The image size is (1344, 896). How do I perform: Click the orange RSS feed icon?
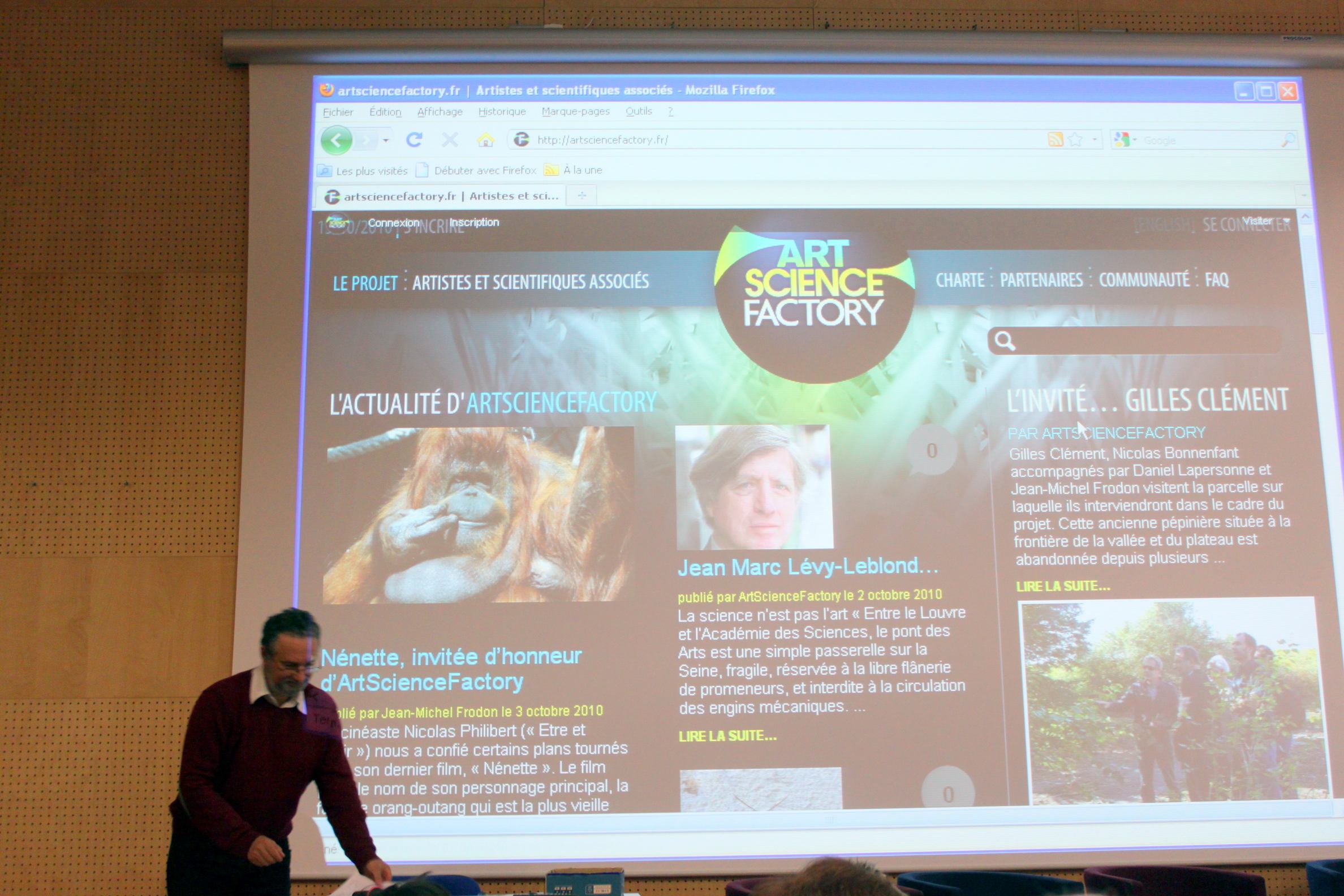click(x=1055, y=139)
